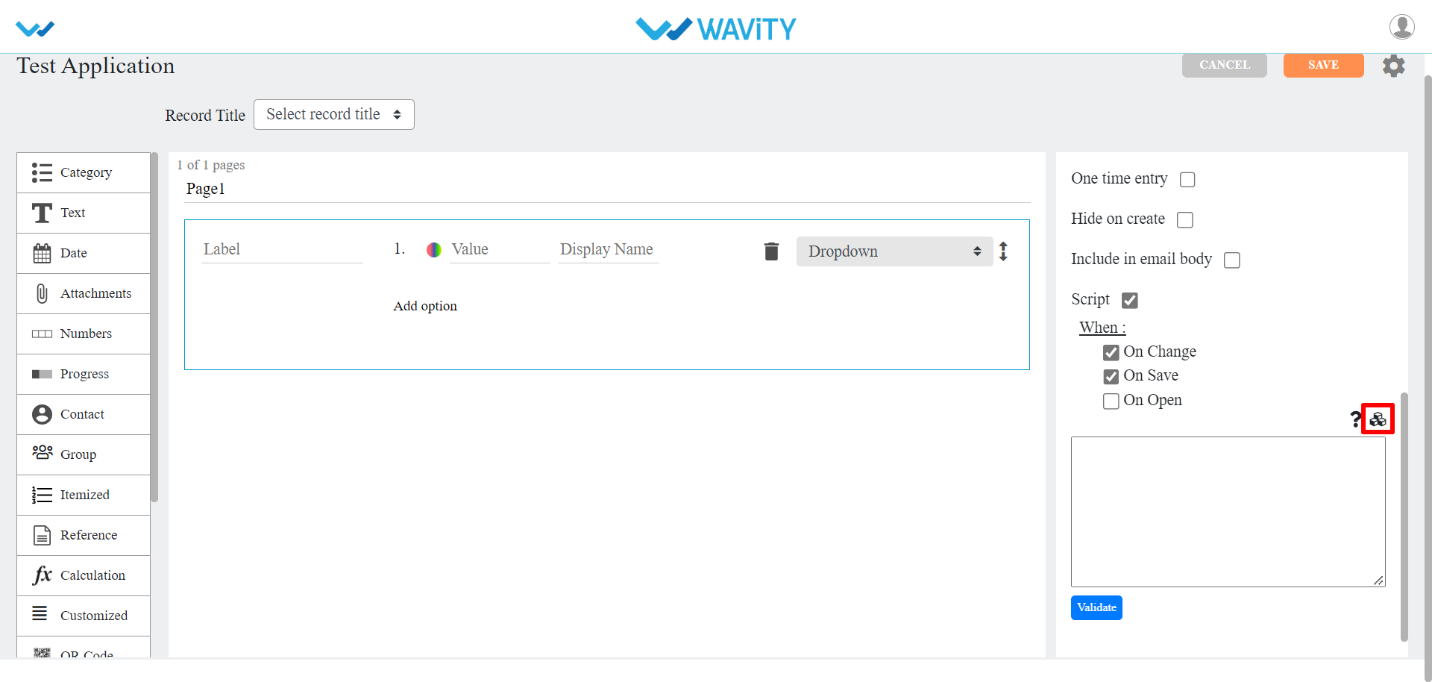Open script help question mark icon

click(1356, 420)
